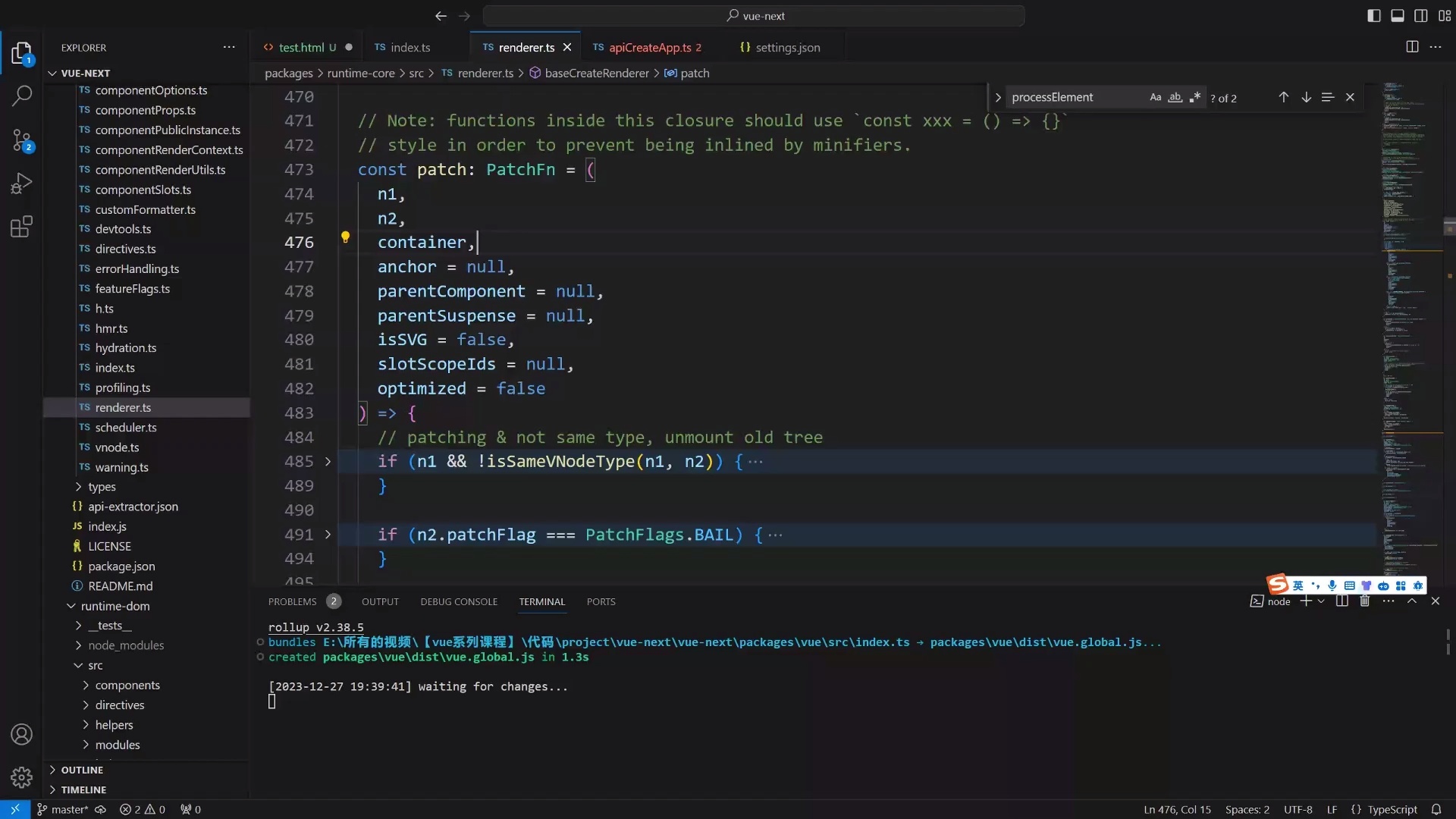Toggle Match Case in find widget

point(1155,97)
